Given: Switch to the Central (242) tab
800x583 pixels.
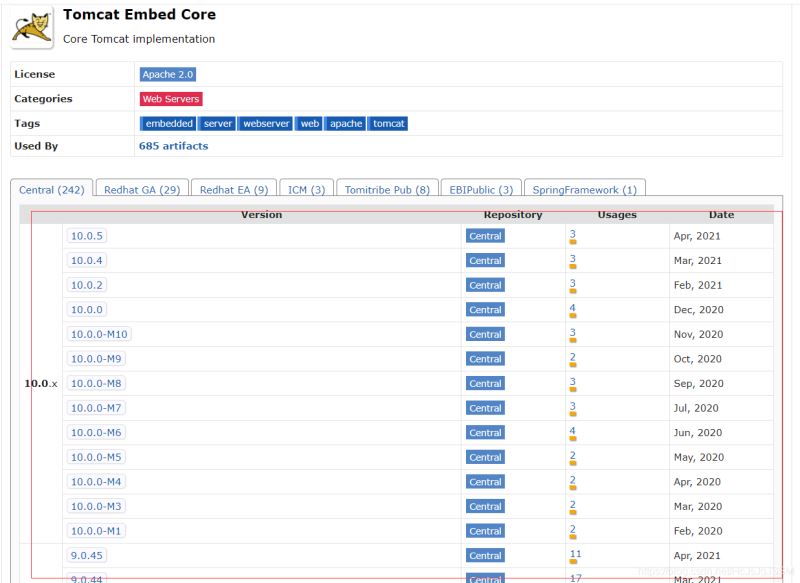Looking at the screenshot, I should pos(52,190).
